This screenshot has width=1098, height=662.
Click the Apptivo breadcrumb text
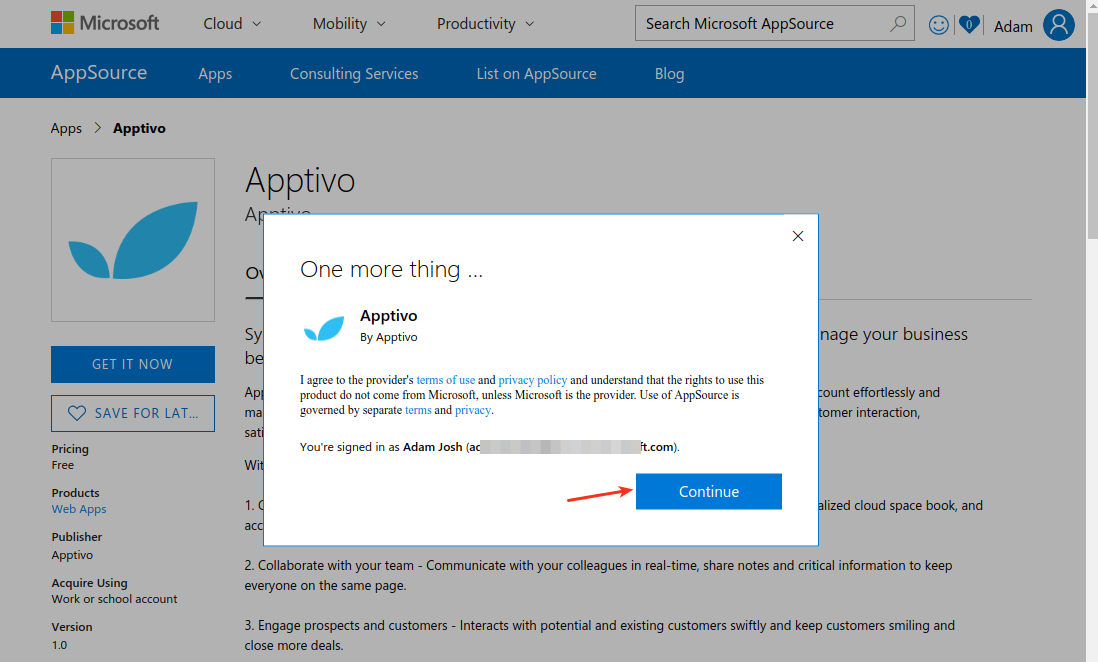pyautogui.click(x=139, y=128)
